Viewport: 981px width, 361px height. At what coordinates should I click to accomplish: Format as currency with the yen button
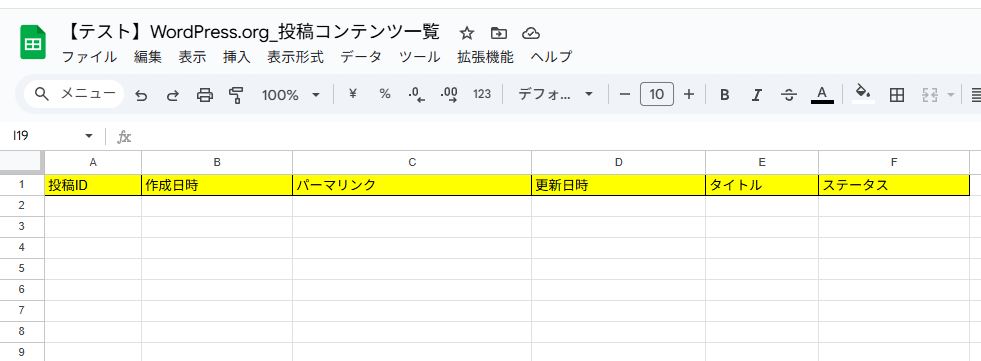352,94
